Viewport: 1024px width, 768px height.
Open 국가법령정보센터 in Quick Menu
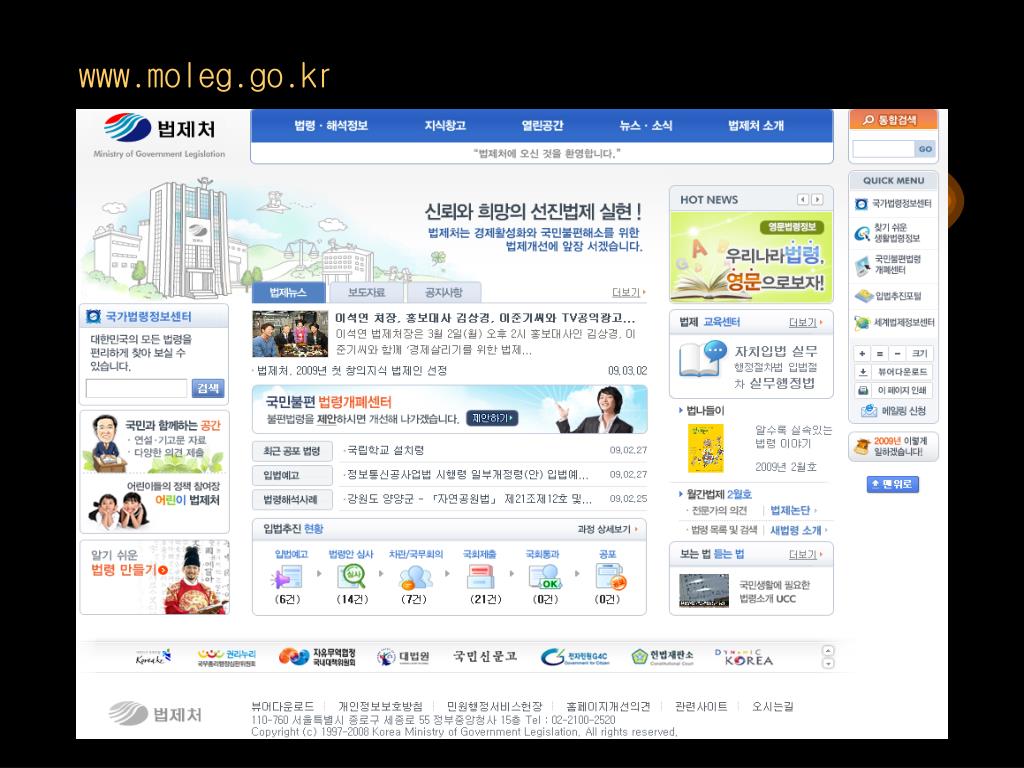[x=894, y=204]
